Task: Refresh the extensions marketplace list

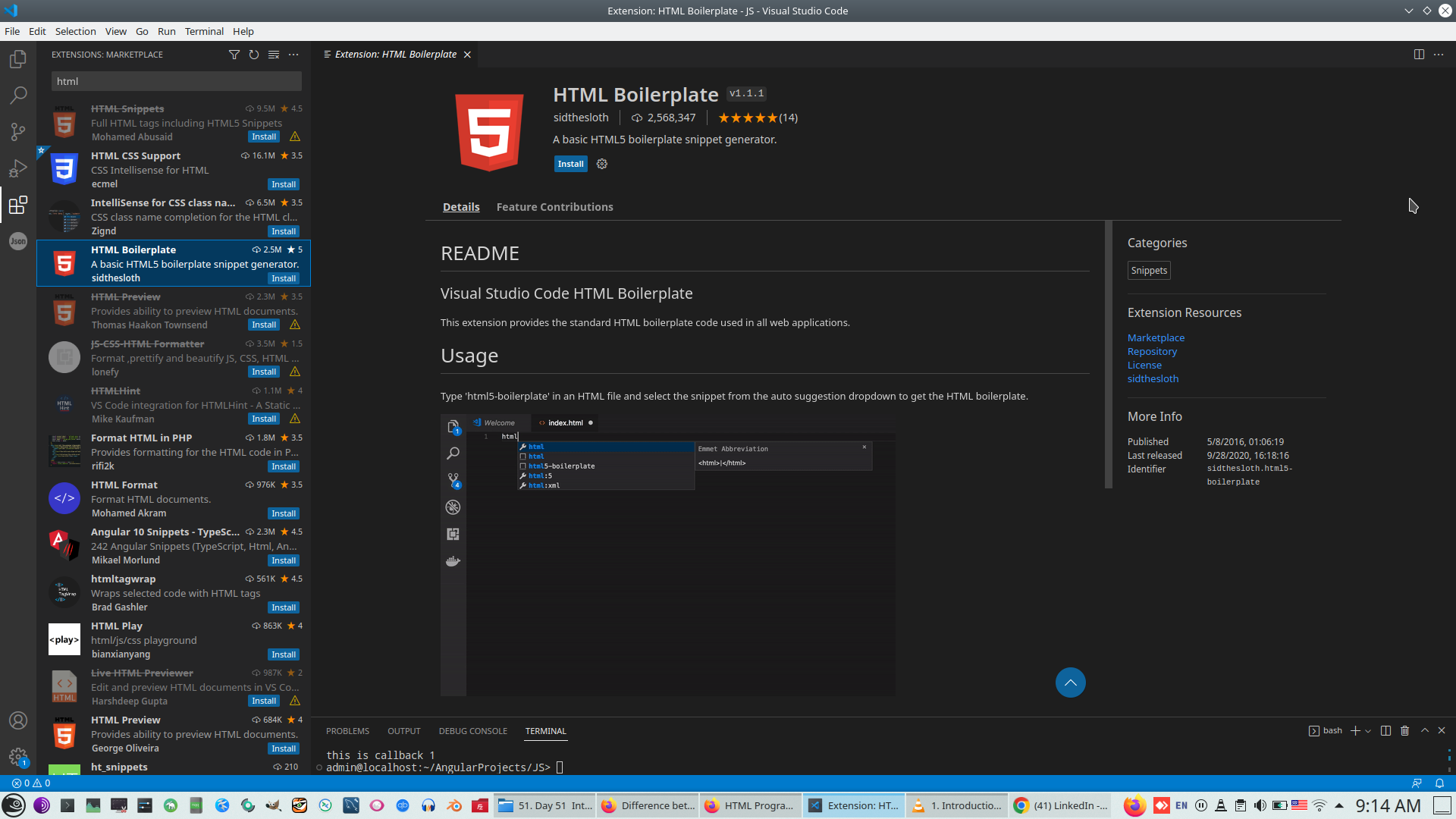Action: pyautogui.click(x=254, y=55)
